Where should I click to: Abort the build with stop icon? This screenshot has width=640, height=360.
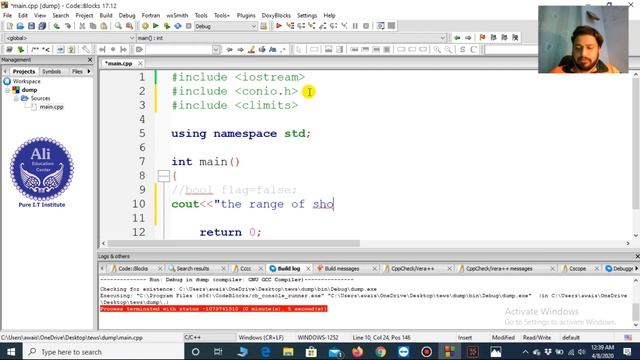[x=189, y=26]
